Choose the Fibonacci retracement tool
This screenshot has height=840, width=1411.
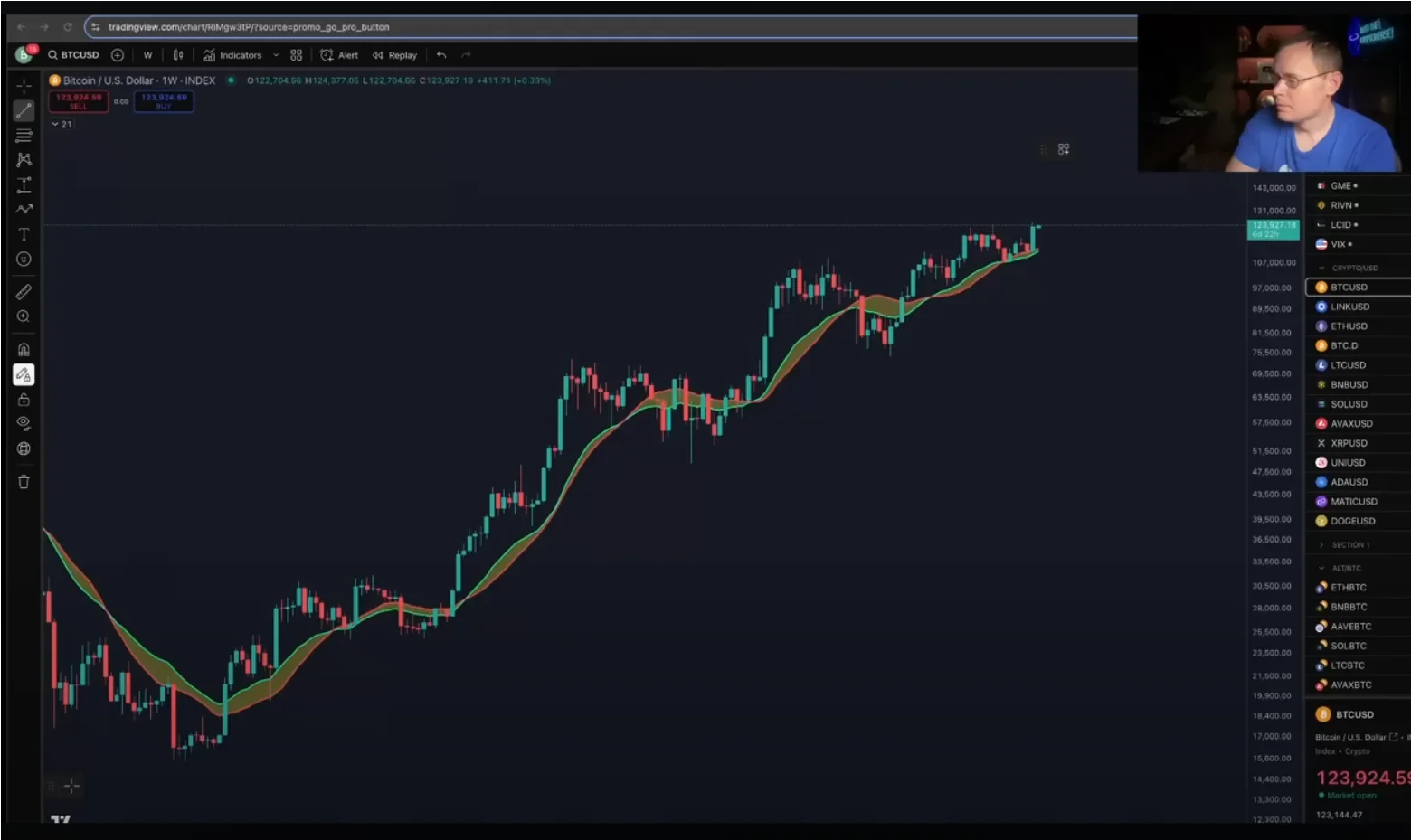pos(24,136)
